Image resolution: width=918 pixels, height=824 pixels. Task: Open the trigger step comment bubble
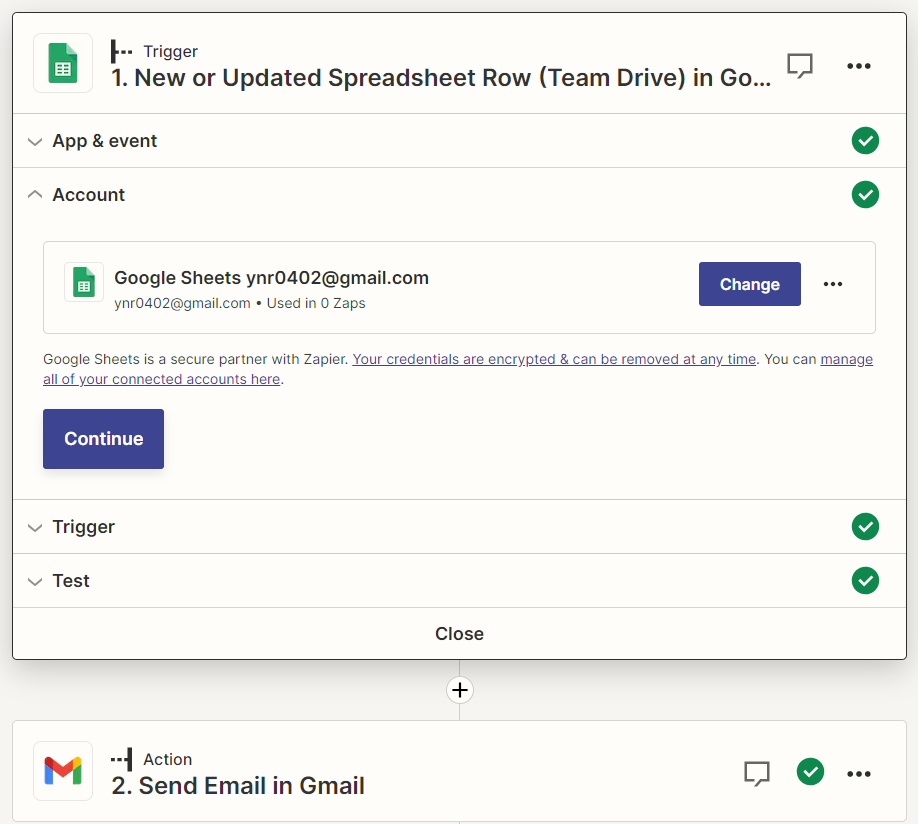tap(799, 66)
